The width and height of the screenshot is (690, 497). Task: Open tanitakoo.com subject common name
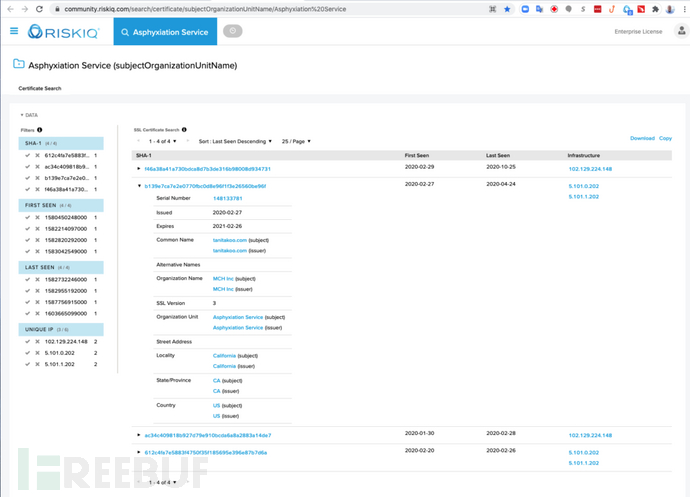[x=230, y=240]
